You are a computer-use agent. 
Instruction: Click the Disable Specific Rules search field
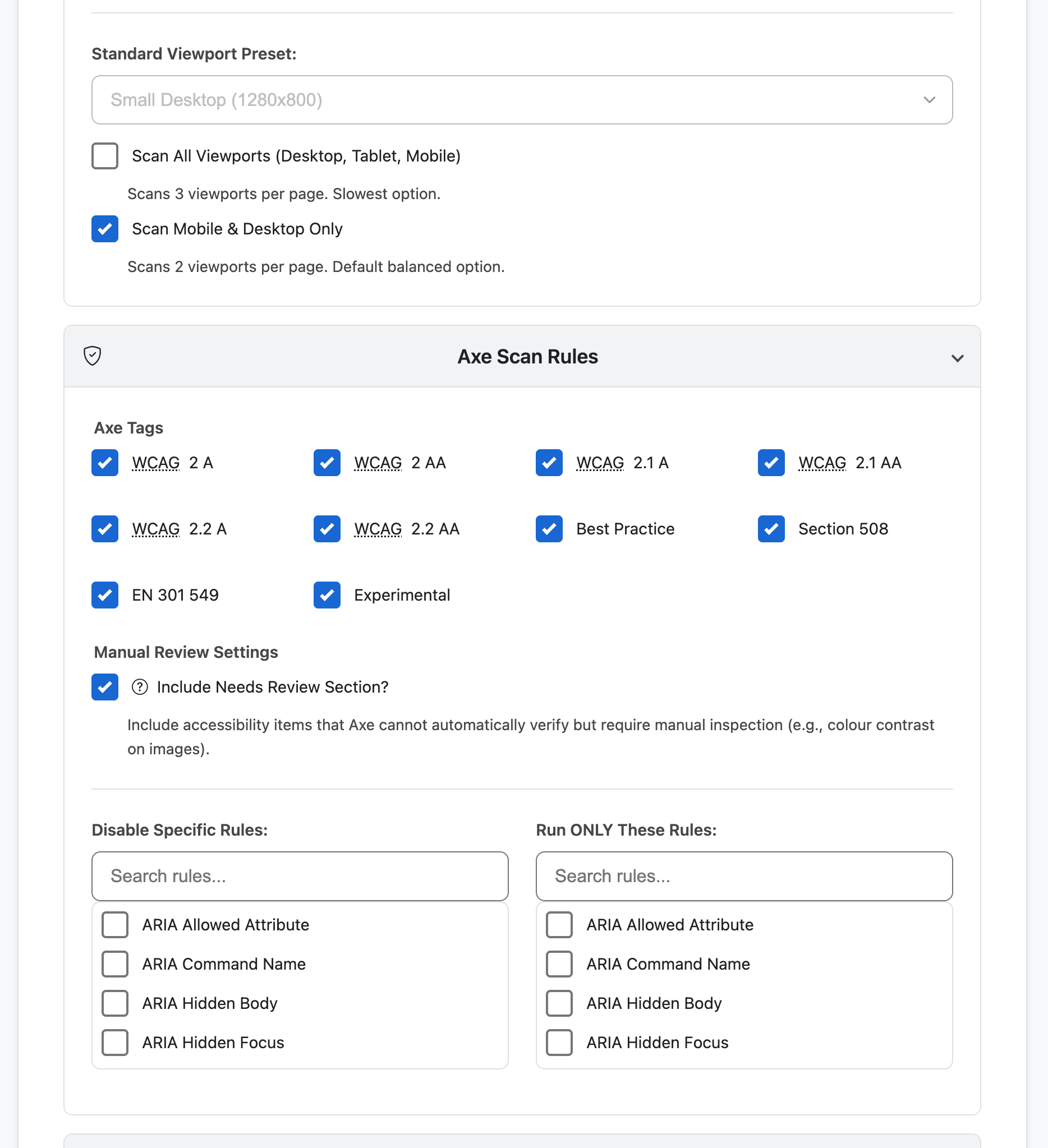tap(300, 876)
